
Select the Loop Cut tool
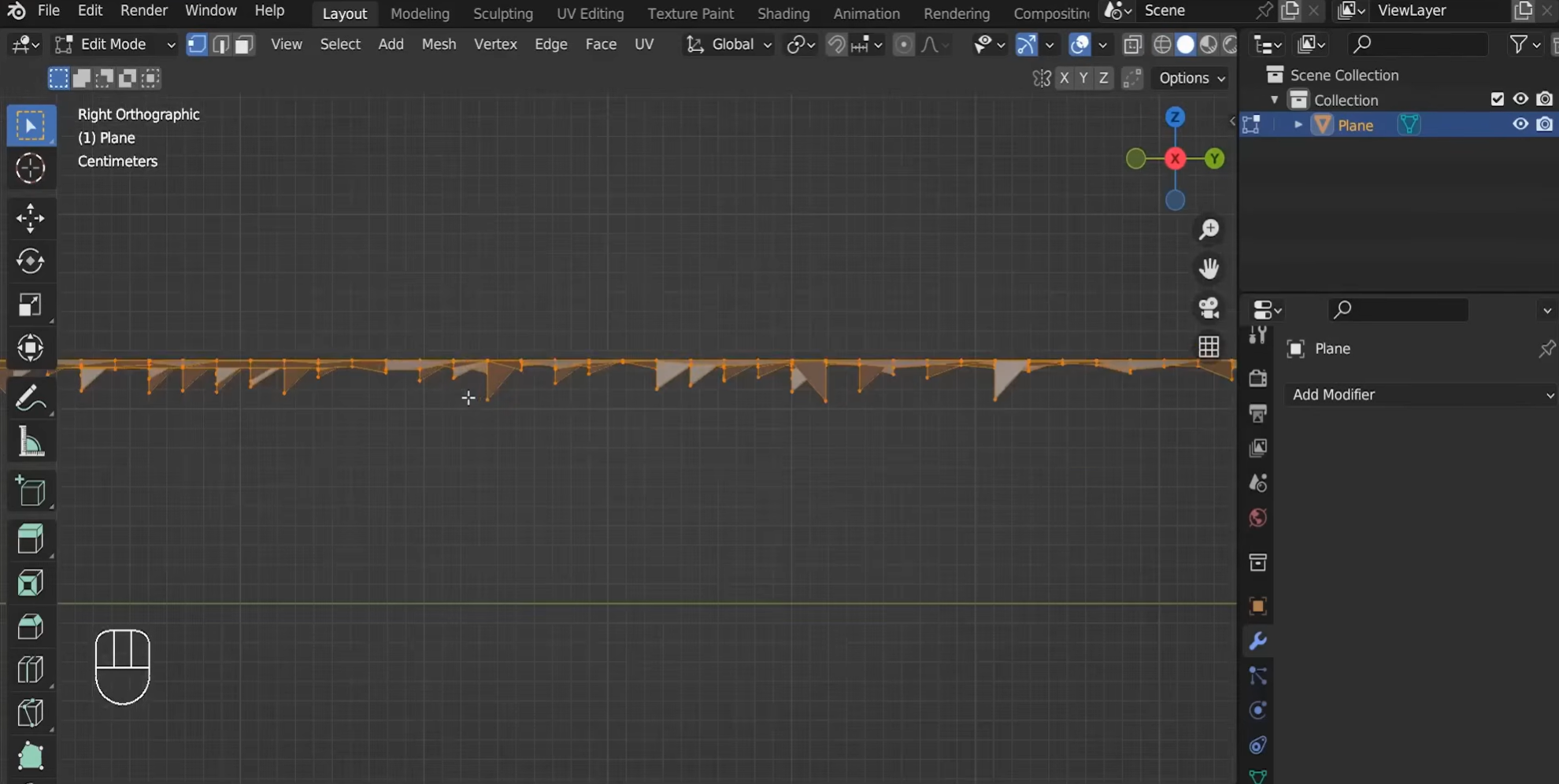[31, 670]
